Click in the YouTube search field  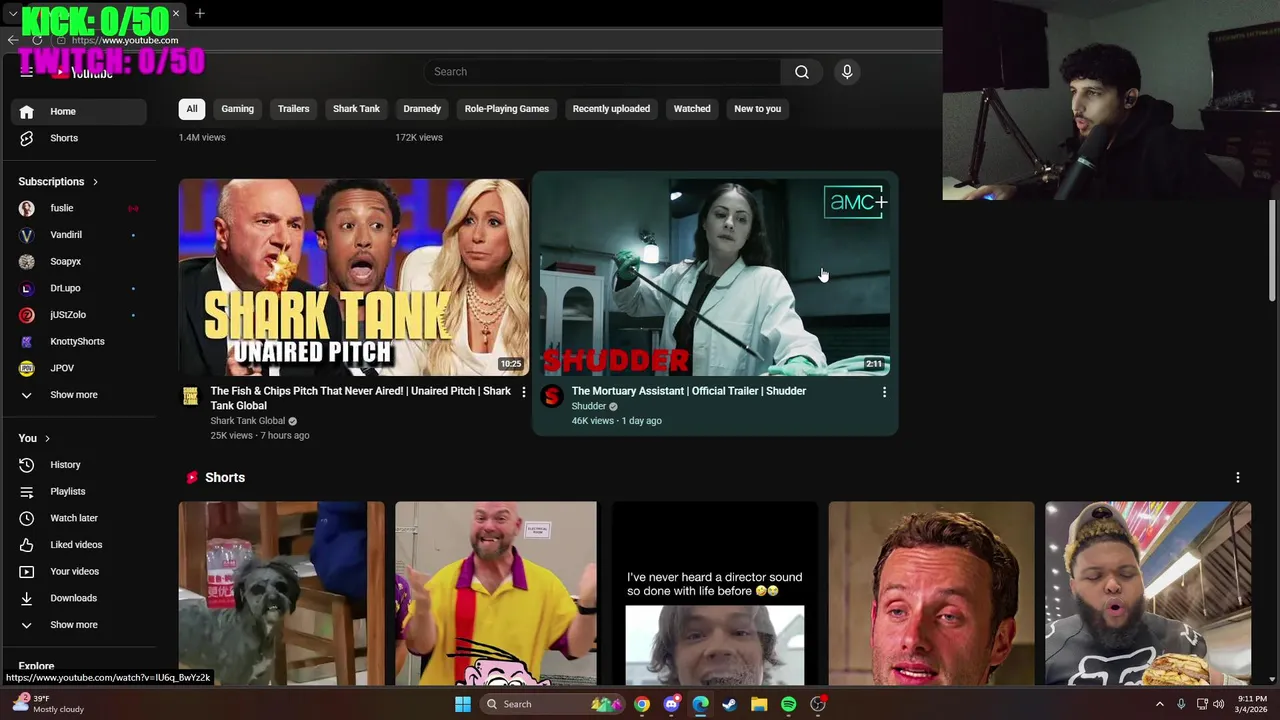602,72
